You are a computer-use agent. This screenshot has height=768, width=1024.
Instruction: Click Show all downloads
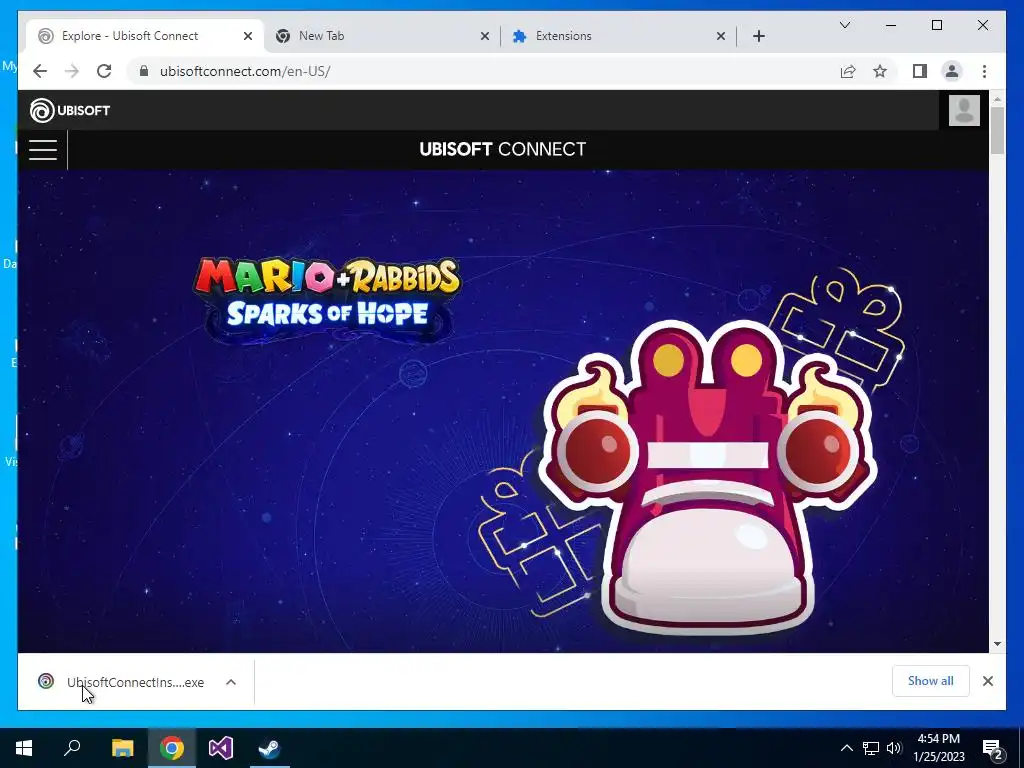931,681
